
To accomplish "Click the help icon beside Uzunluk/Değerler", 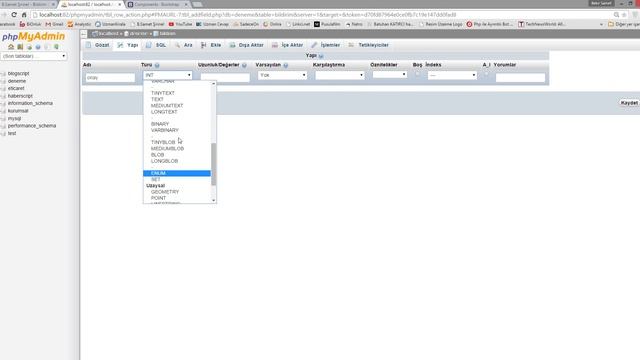I will point(244,65).
